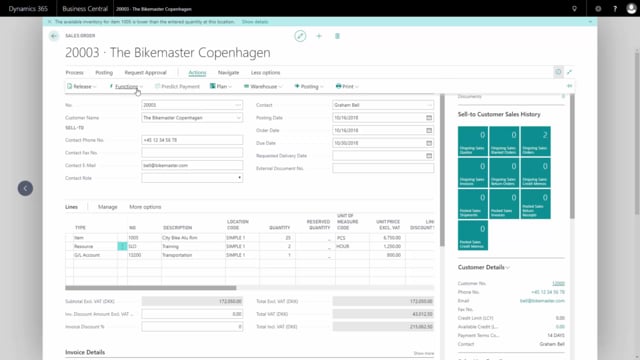Click the FactBox vertical scrollbar
Viewport: 640px width, 360px height.
click(572, 156)
